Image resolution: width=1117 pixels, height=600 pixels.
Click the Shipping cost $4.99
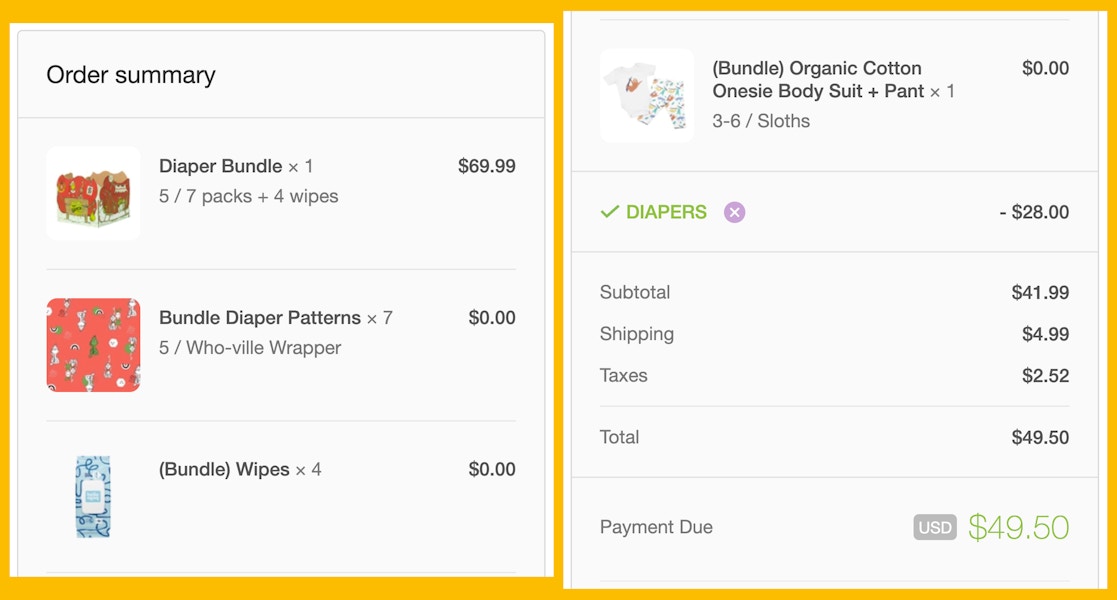pyautogui.click(x=1045, y=334)
